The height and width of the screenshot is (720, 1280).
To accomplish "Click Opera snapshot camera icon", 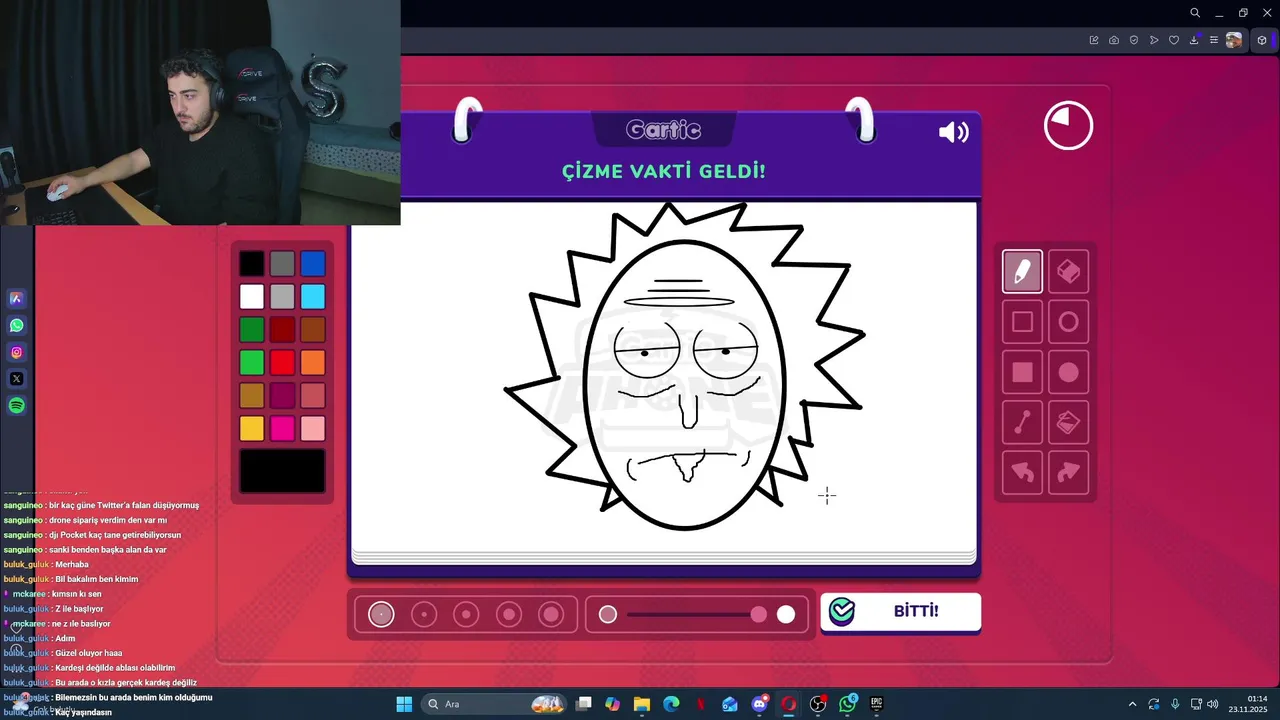I will (x=1114, y=40).
